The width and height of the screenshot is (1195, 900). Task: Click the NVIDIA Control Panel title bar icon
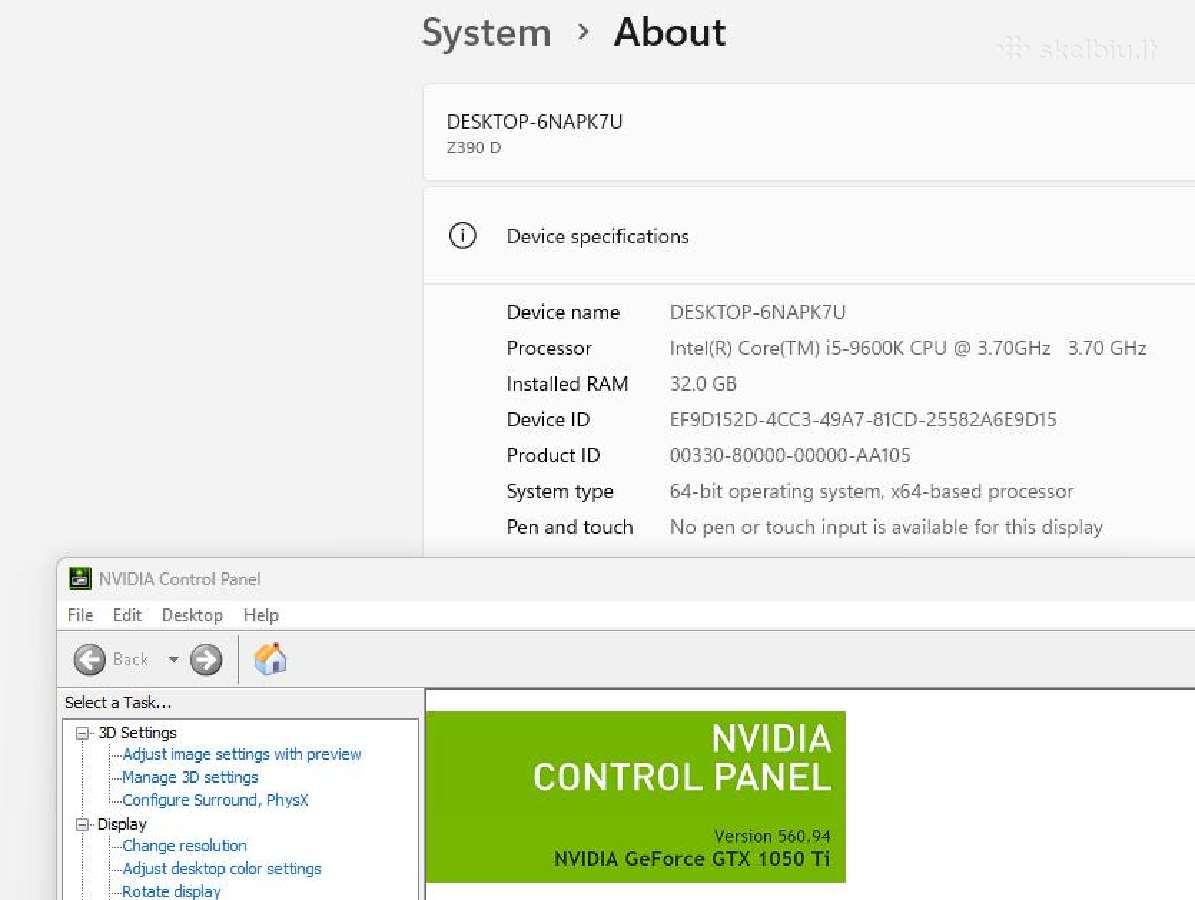point(80,579)
